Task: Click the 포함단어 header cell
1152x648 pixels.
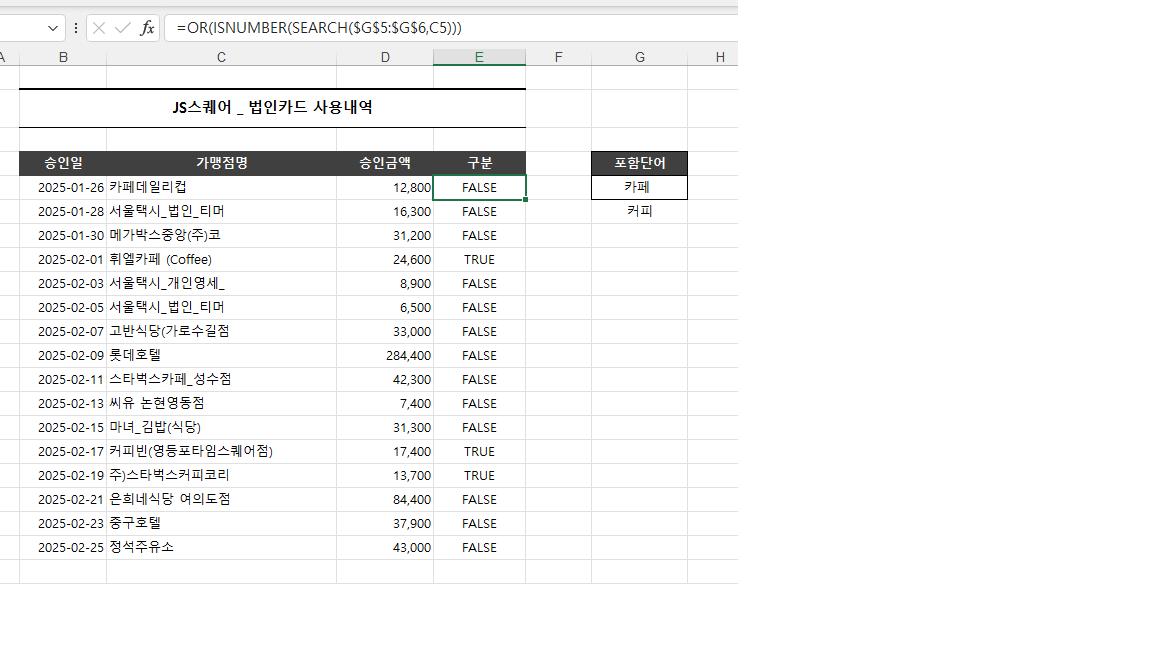Action: tap(639, 163)
